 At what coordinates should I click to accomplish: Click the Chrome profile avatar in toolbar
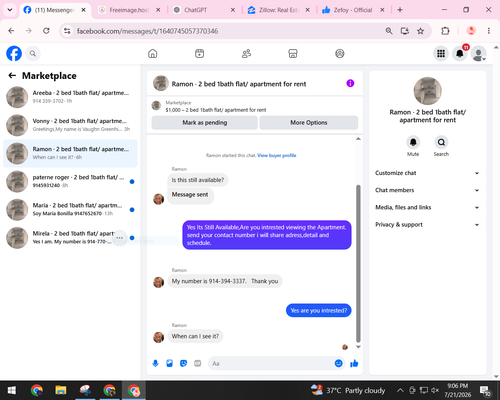coord(471,31)
